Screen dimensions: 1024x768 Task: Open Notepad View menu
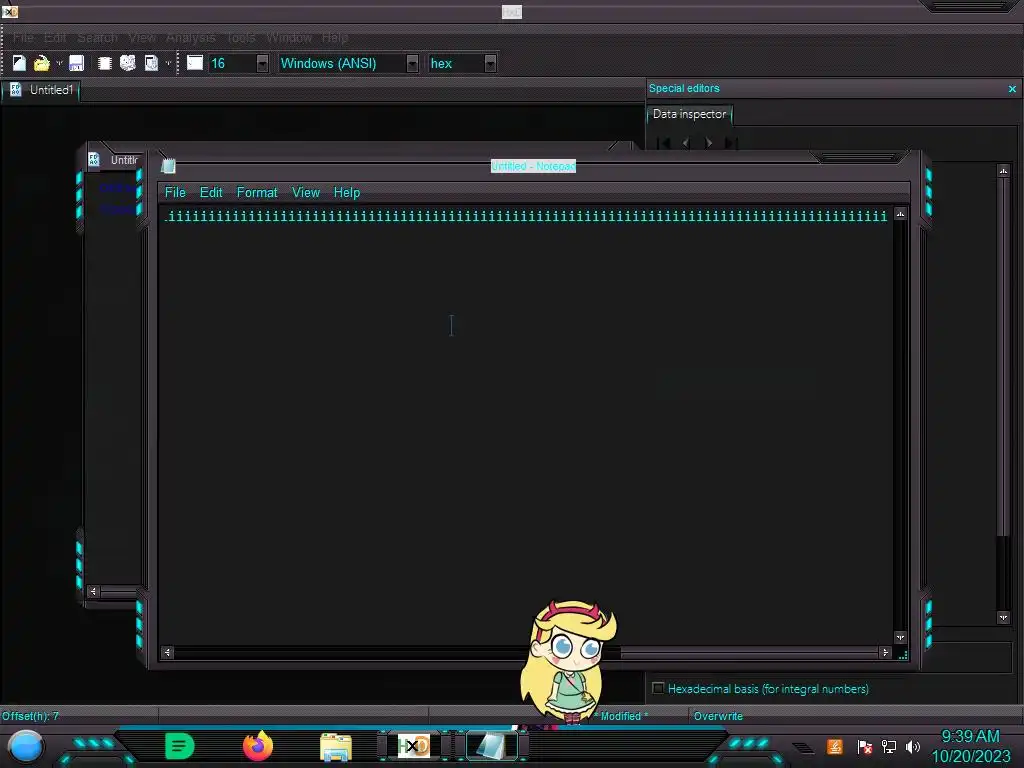tap(306, 193)
